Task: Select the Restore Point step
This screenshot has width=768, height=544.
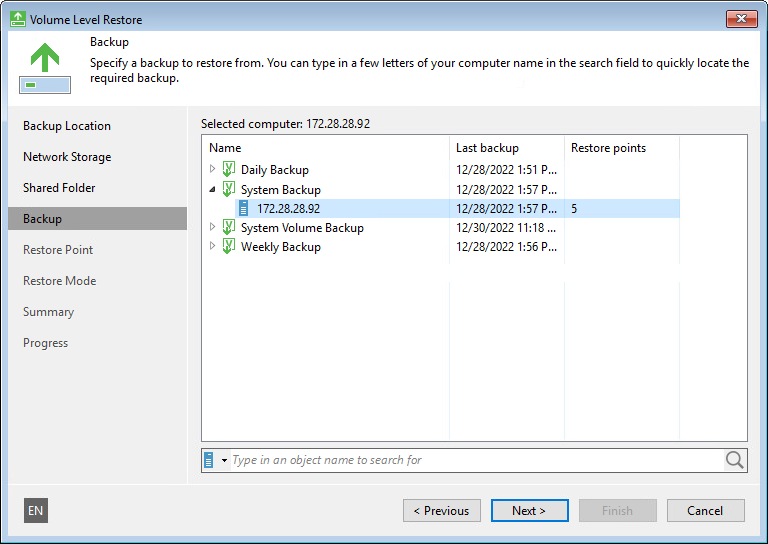Action: 58,250
